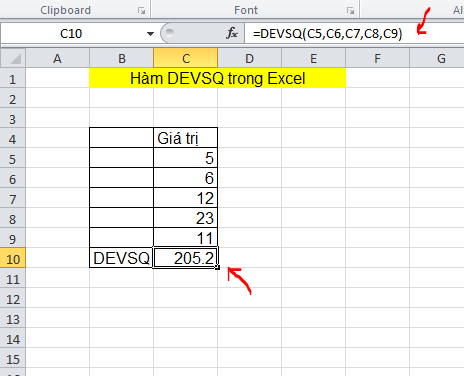Select column B header
The image size is (464, 376).
click(122, 59)
